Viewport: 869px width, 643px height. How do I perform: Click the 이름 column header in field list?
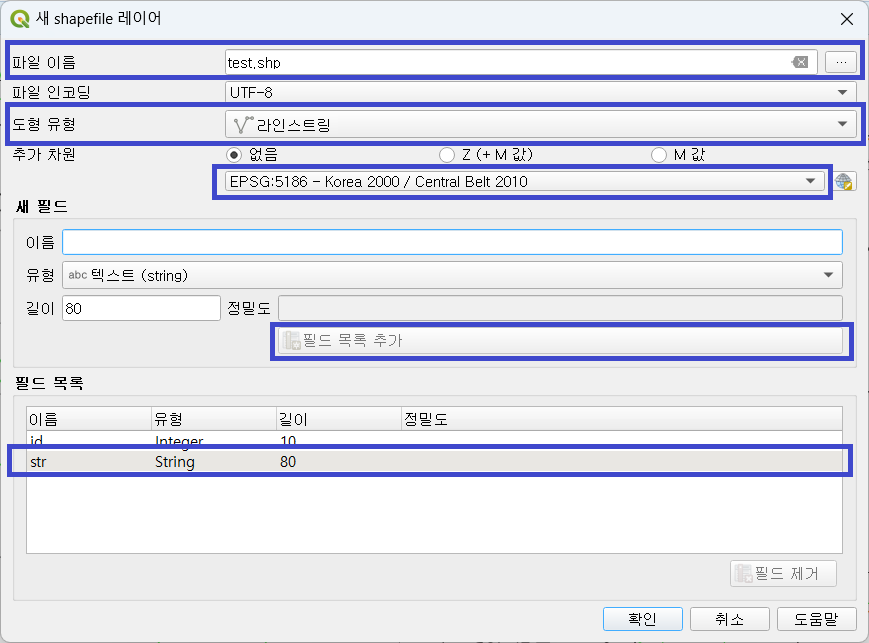[89, 419]
